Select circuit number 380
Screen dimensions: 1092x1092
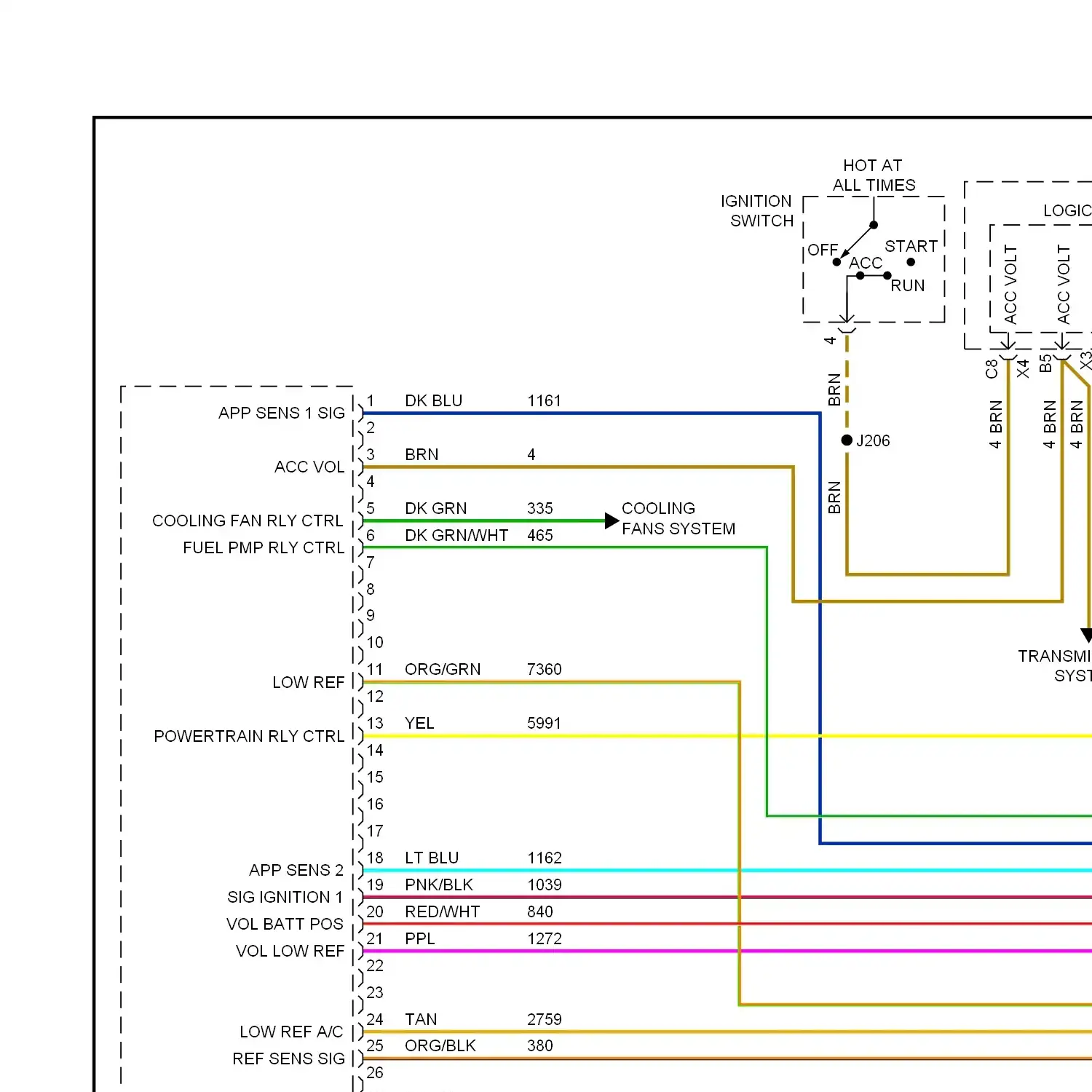(x=540, y=1045)
